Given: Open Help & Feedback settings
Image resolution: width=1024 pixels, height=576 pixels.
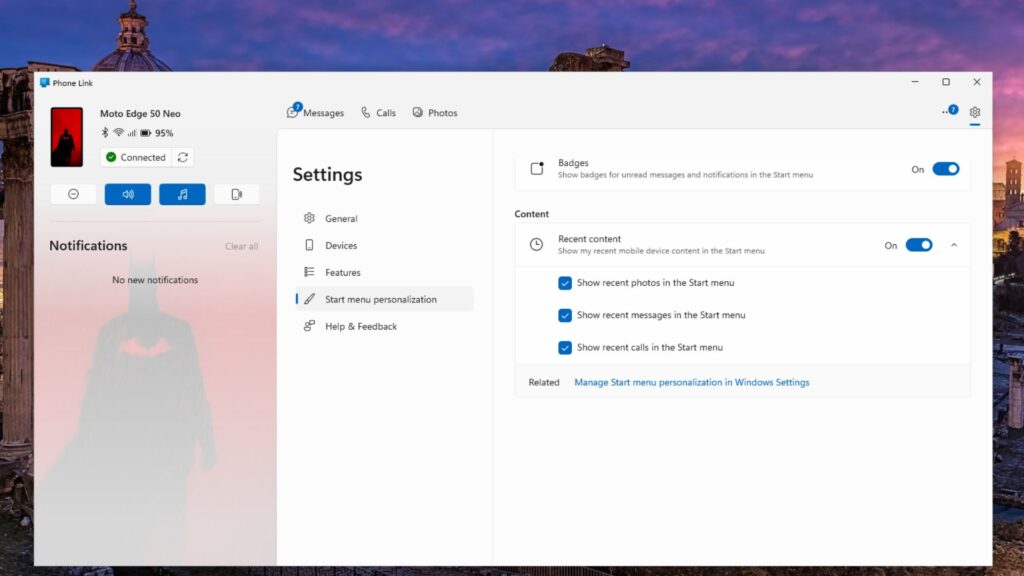Looking at the screenshot, I should 363,326.
